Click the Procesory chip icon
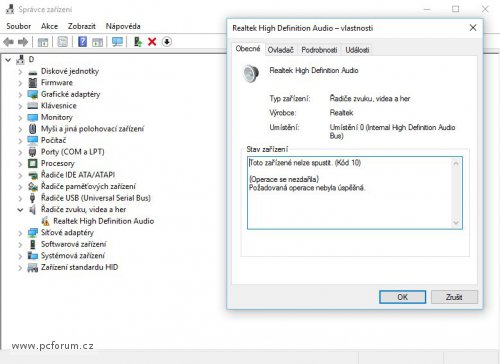Image resolution: width=500 pixels, height=364 pixels. [x=33, y=163]
